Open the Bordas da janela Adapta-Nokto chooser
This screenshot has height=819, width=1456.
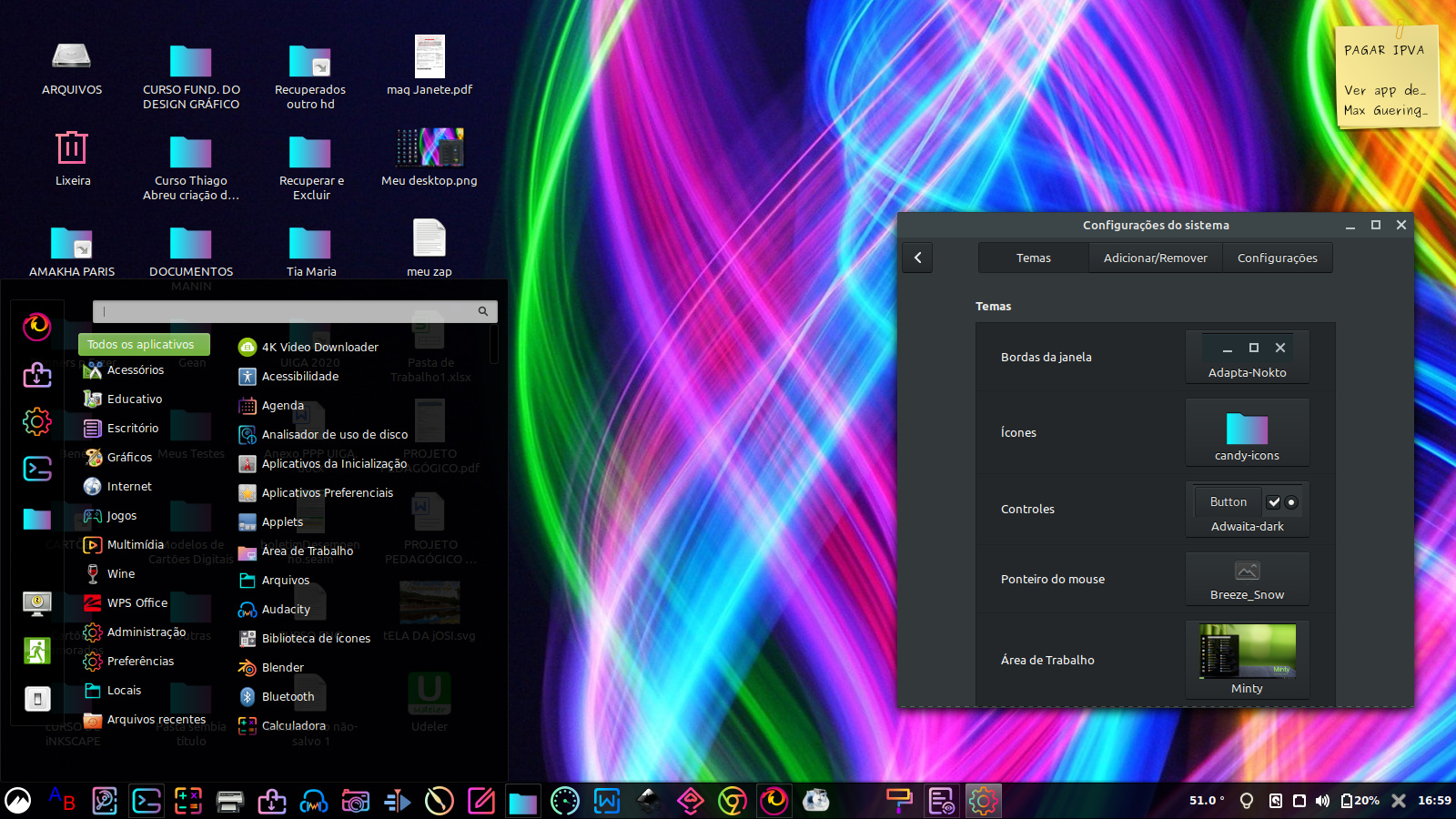[x=1247, y=357]
